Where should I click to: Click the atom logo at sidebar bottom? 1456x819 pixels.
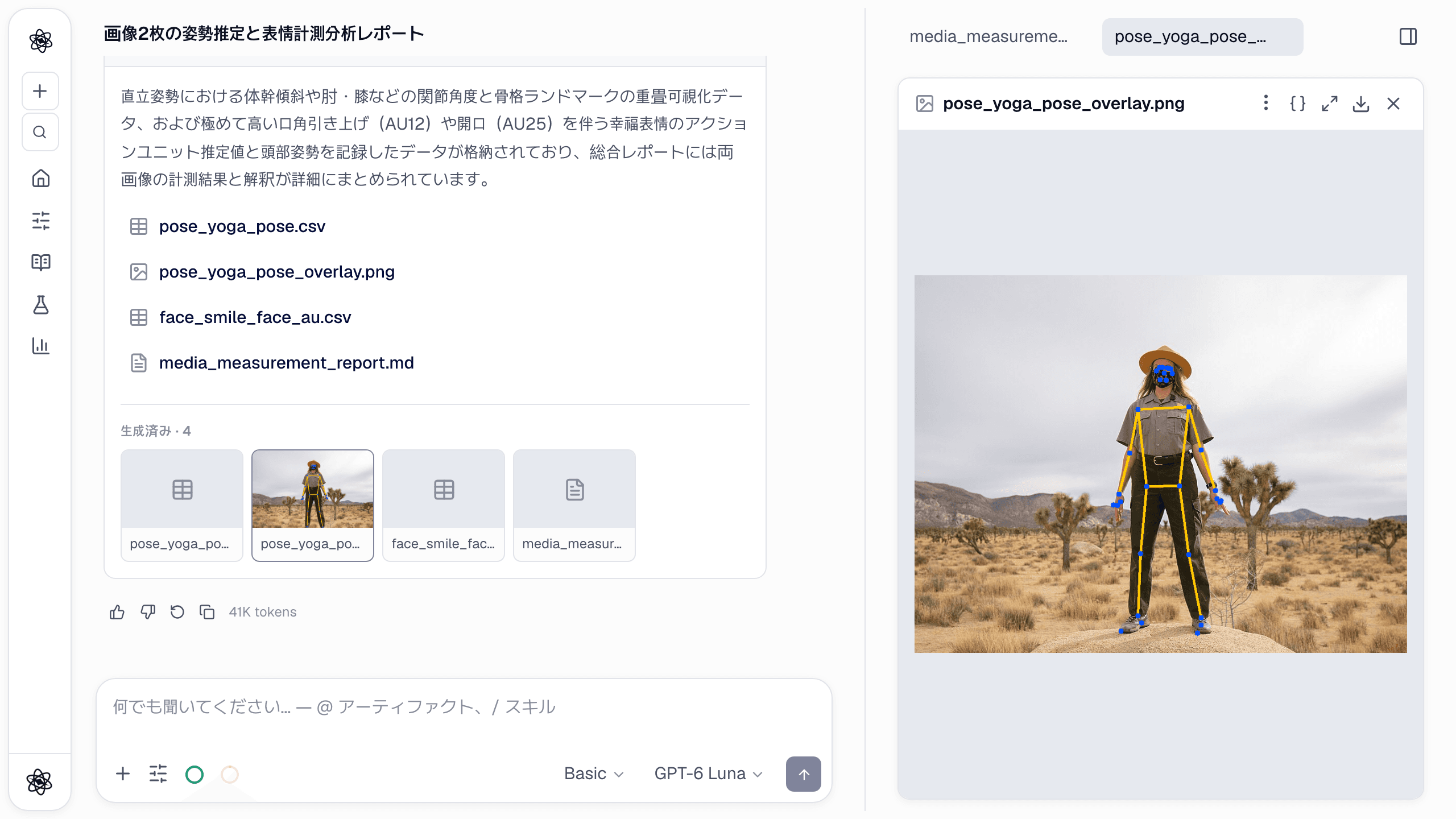[x=40, y=781]
